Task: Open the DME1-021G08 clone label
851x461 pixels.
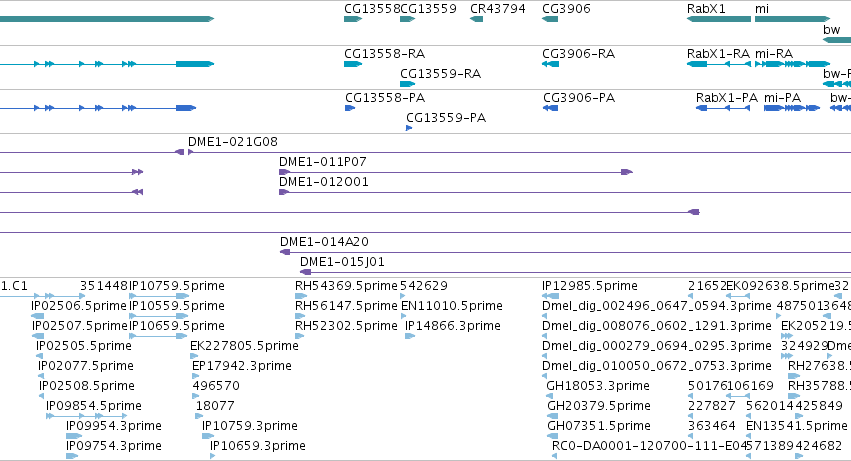Action: click(x=232, y=142)
